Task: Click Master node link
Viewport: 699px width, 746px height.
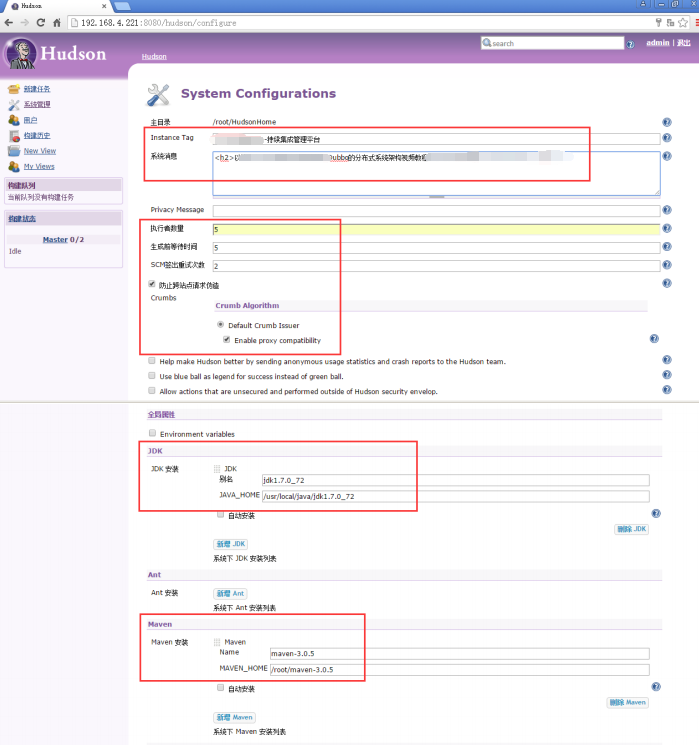Action: point(55,239)
